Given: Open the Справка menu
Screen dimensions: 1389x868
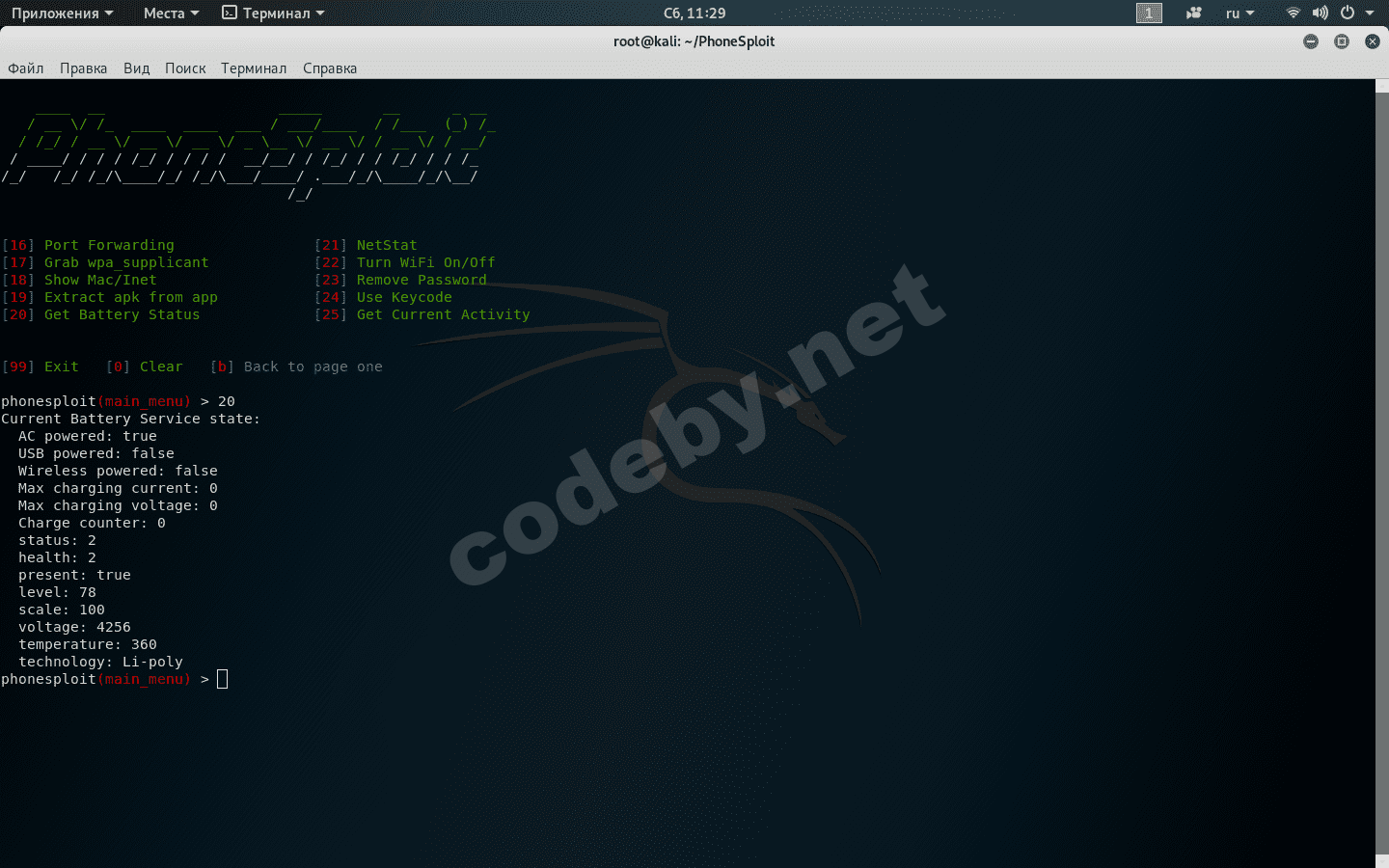Looking at the screenshot, I should (x=330, y=68).
